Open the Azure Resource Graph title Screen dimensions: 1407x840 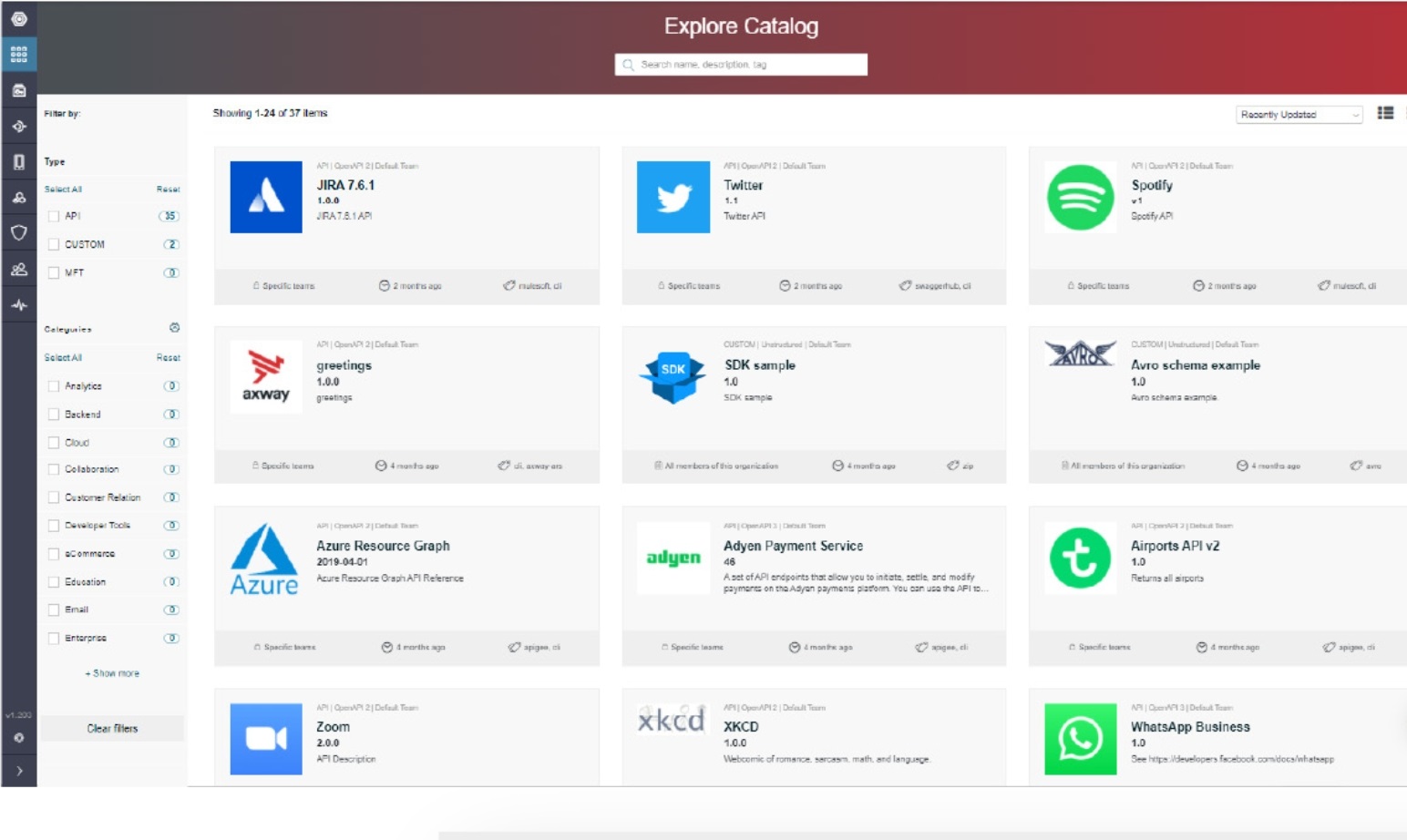click(383, 546)
